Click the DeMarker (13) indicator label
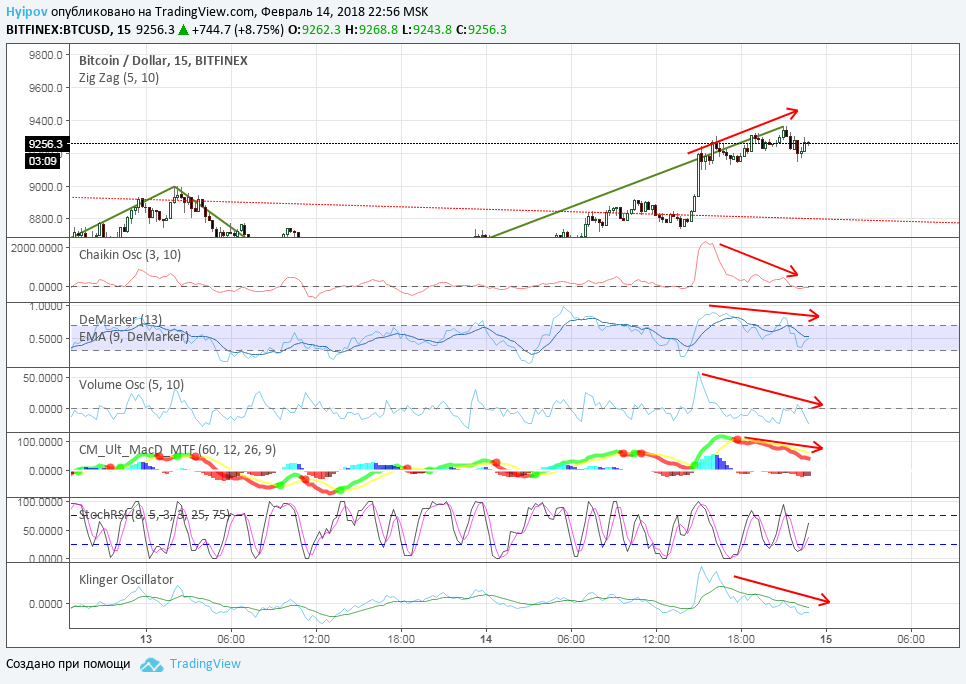Image resolution: width=966 pixels, height=684 pixels. tap(120, 319)
